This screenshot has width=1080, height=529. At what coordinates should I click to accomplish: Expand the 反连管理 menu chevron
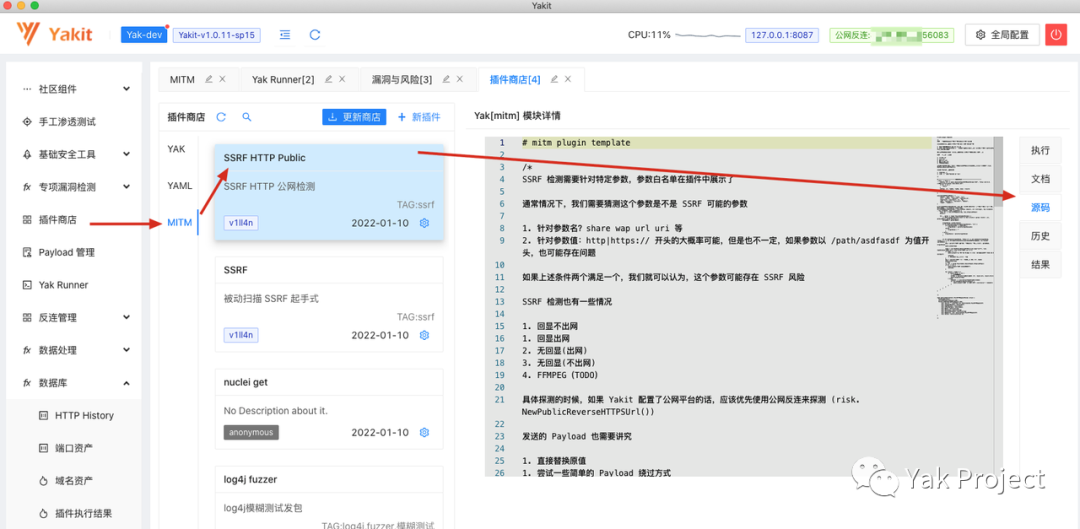(126, 318)
